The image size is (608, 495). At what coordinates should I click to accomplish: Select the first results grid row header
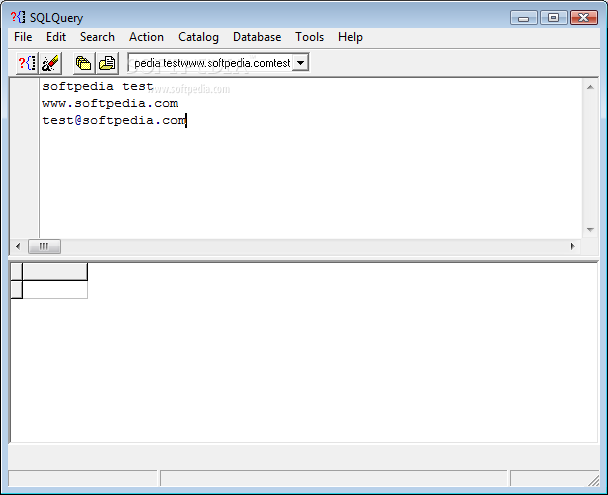click(x=17, y=290)
